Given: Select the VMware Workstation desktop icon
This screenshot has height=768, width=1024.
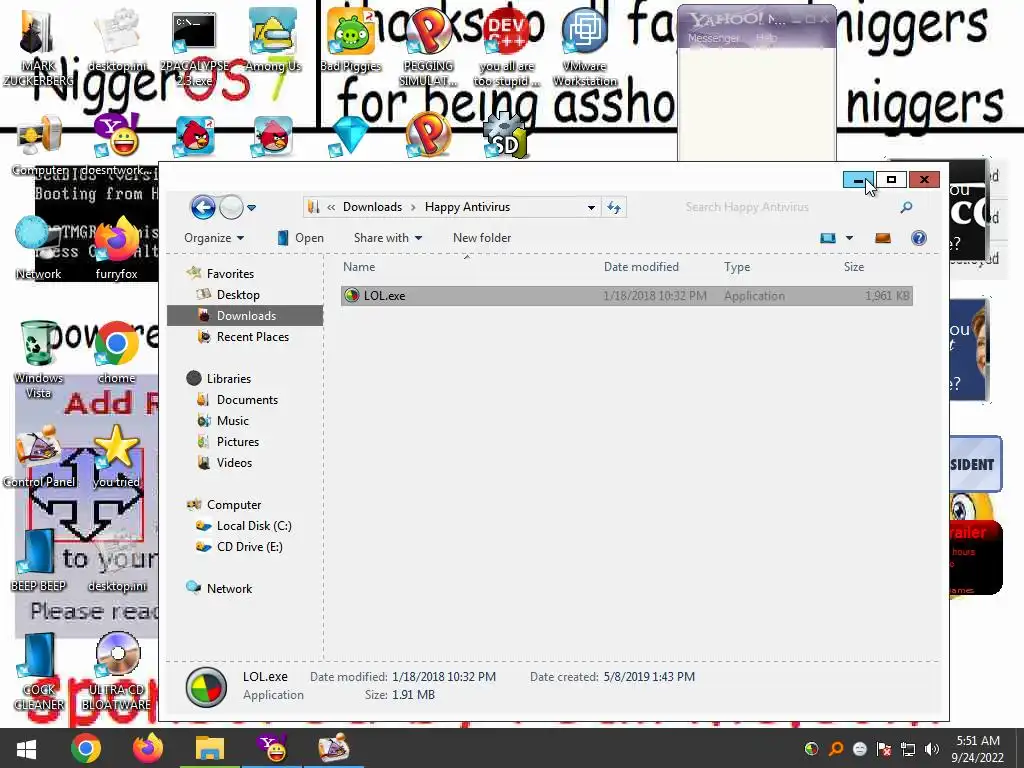Looking at the screenshot, I should 584,46.
